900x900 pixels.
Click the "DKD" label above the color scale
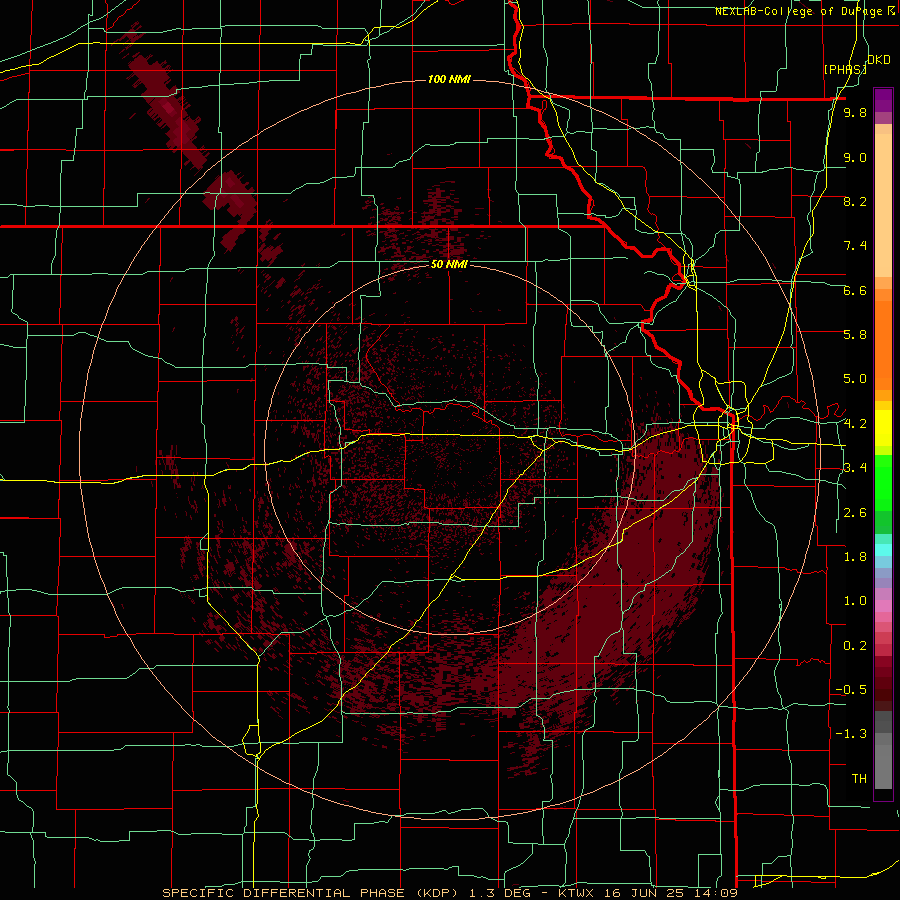coord(878,60)
